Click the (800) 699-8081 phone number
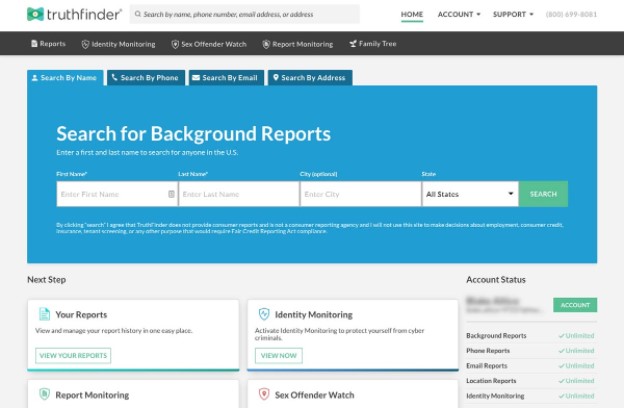The height and width of the screenshot is (412, 627). click(571, 14)
